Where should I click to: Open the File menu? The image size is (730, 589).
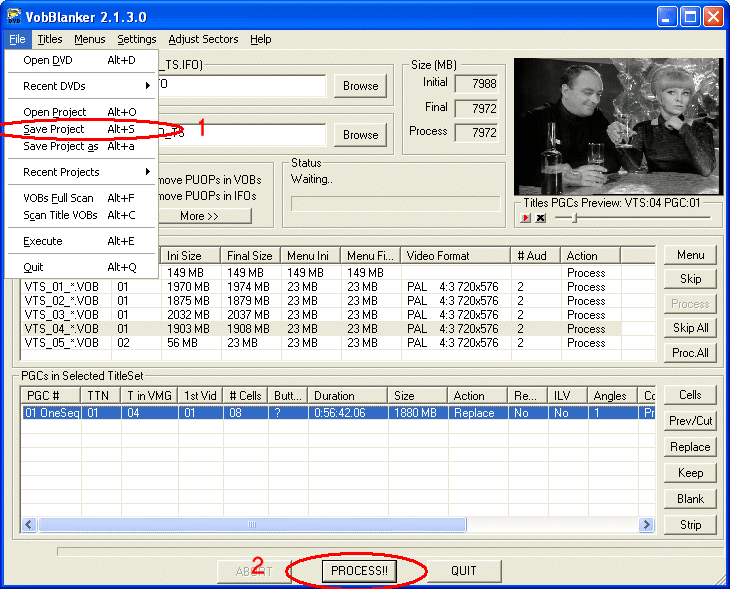17,39
